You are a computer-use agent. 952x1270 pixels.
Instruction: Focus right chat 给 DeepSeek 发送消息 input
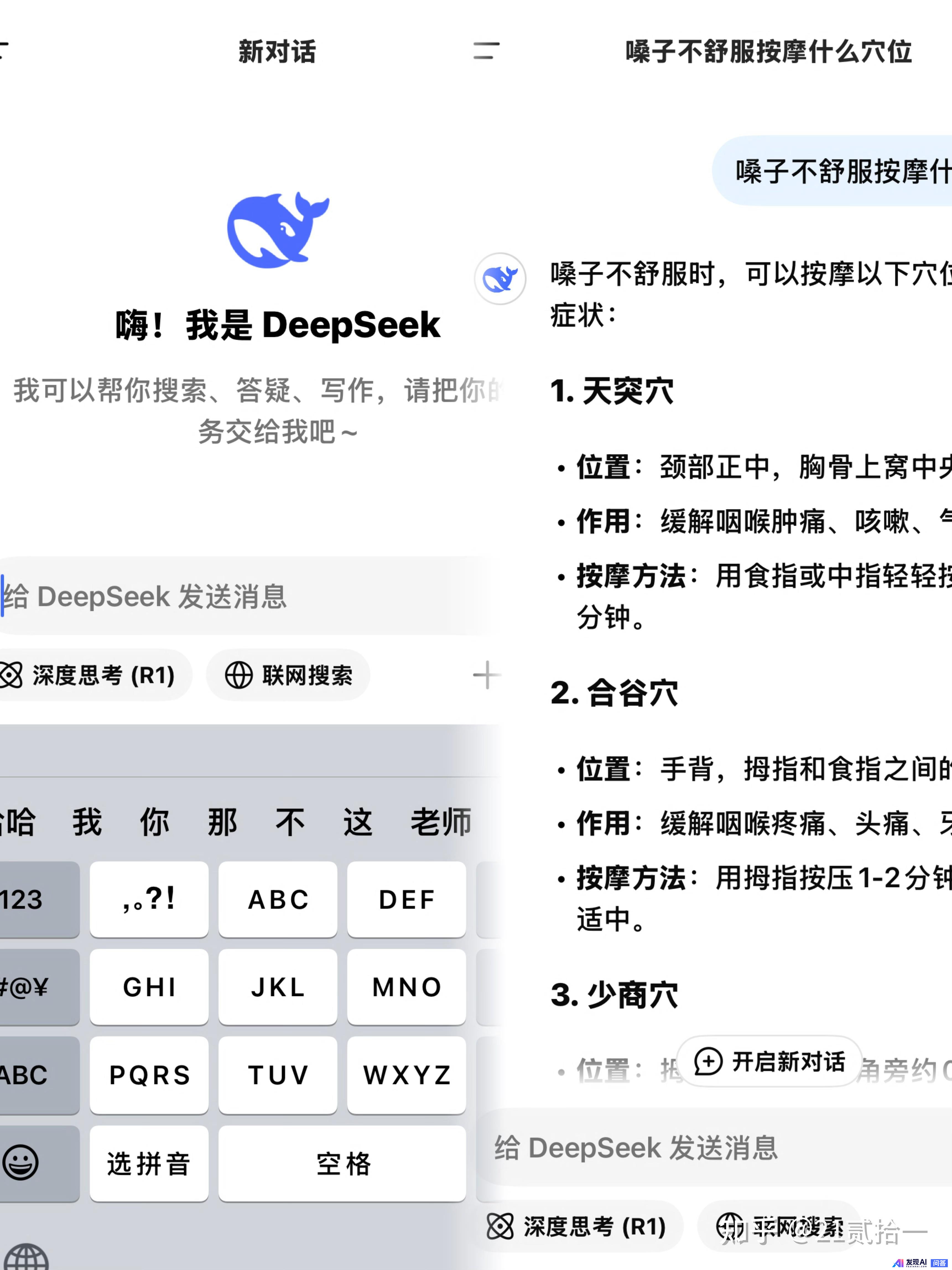click(x=714, y=1148)
